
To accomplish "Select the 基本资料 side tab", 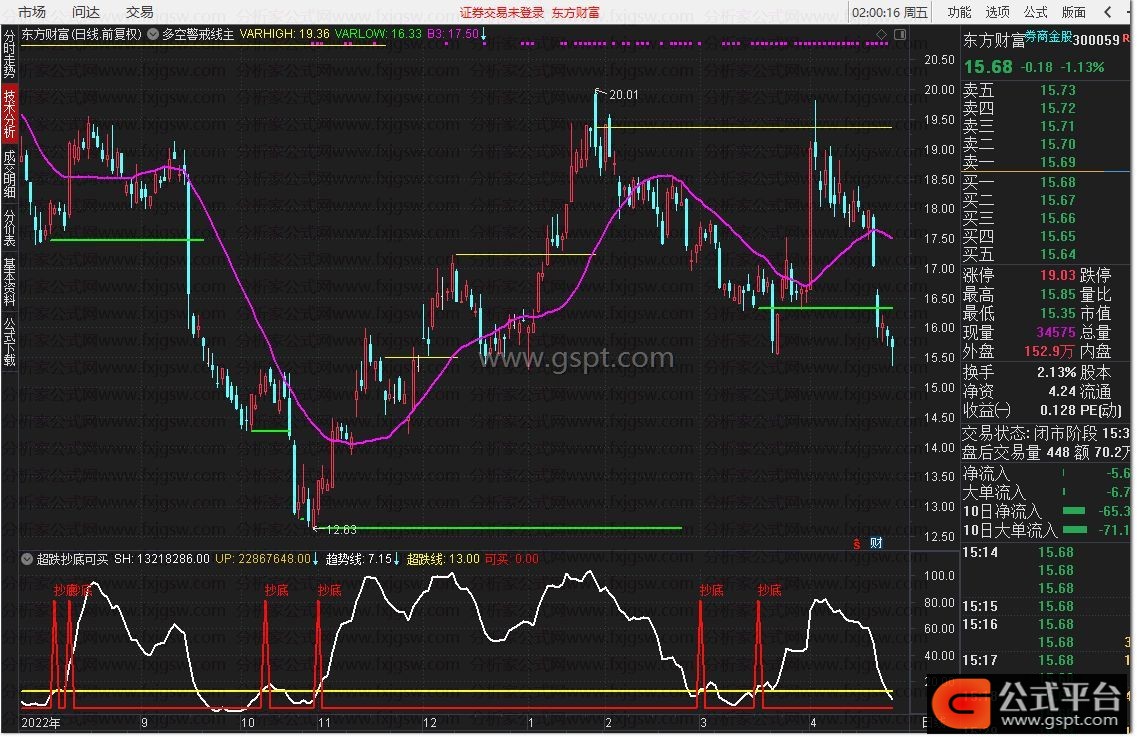I will (x=9, y=281).
